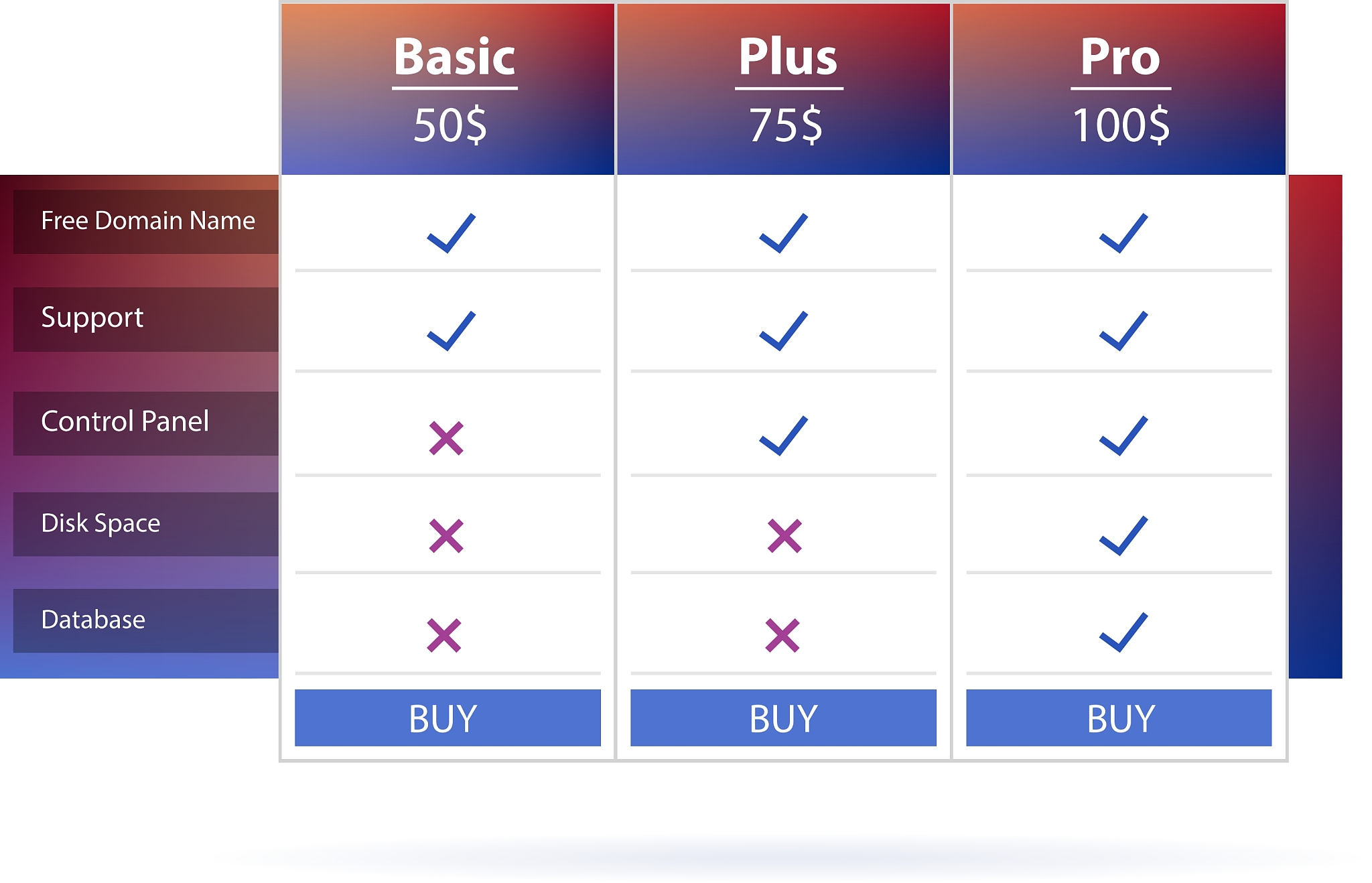Click the Plus plan's Support checkmark
Viewport: 1372px width, 883px height.
tap(783, 331)
